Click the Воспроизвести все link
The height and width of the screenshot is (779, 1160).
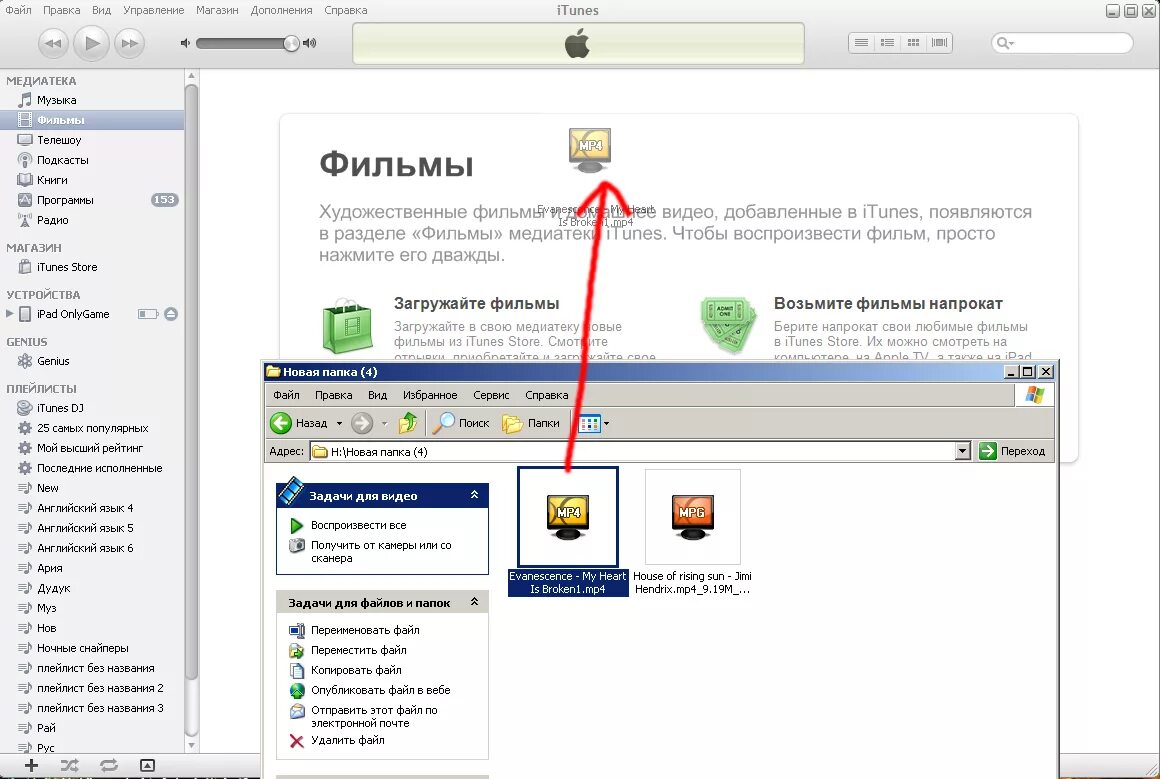pos(358,525)
